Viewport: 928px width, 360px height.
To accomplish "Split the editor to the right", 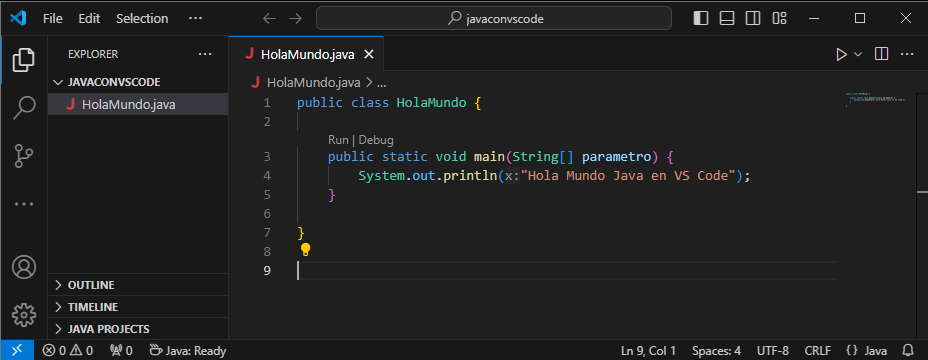I will (x=881, y=54).
